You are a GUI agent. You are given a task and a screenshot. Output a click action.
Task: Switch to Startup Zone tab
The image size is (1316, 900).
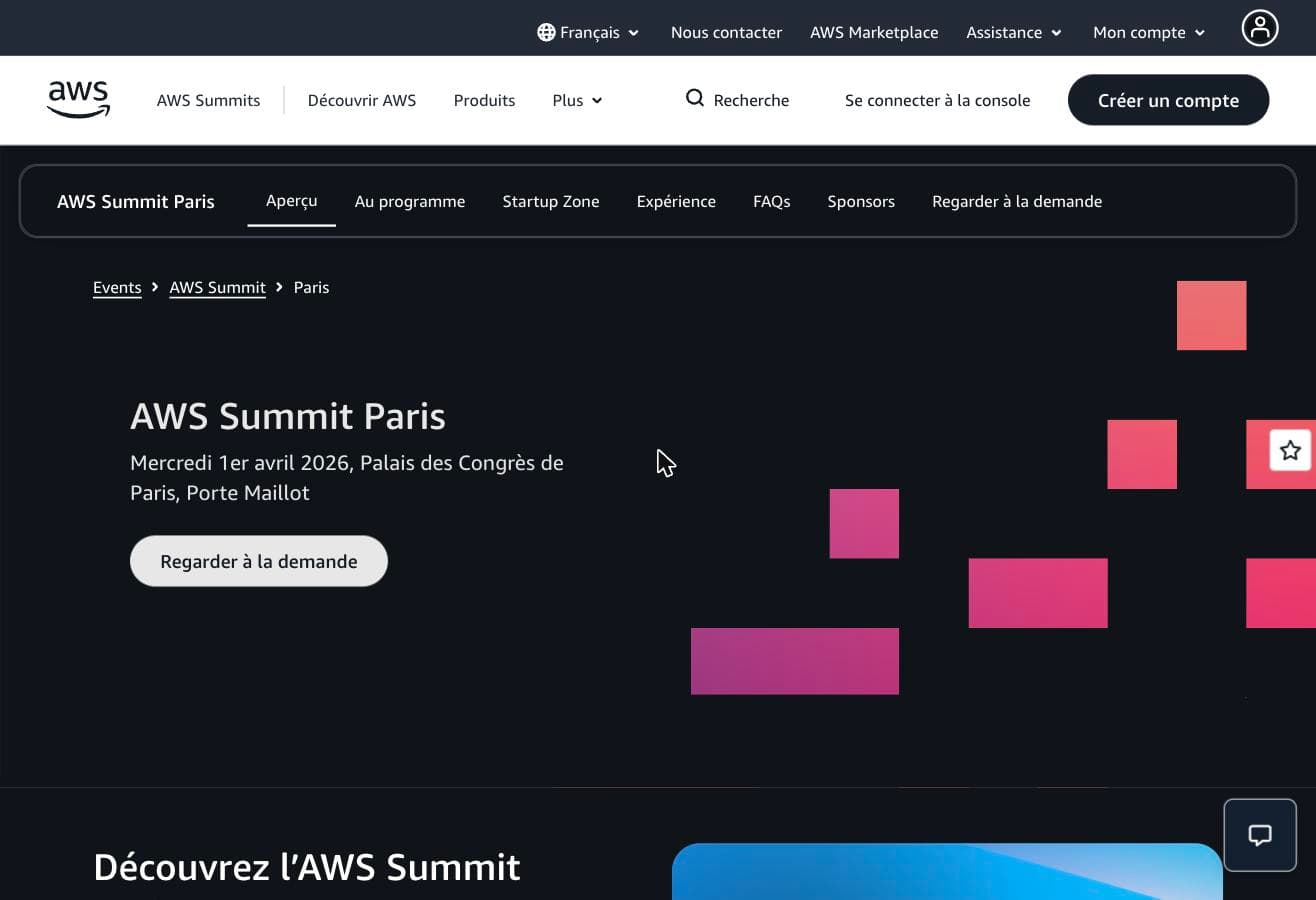(x=551, y=201)
